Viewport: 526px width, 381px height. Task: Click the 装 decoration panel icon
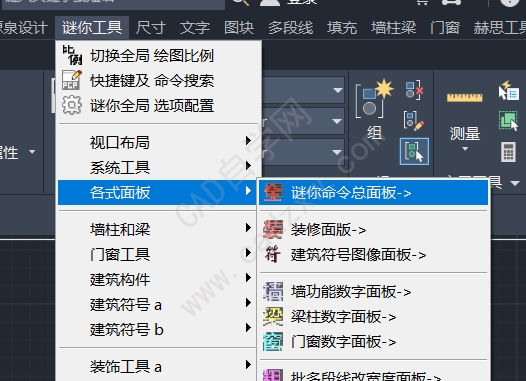click(273, 229)
